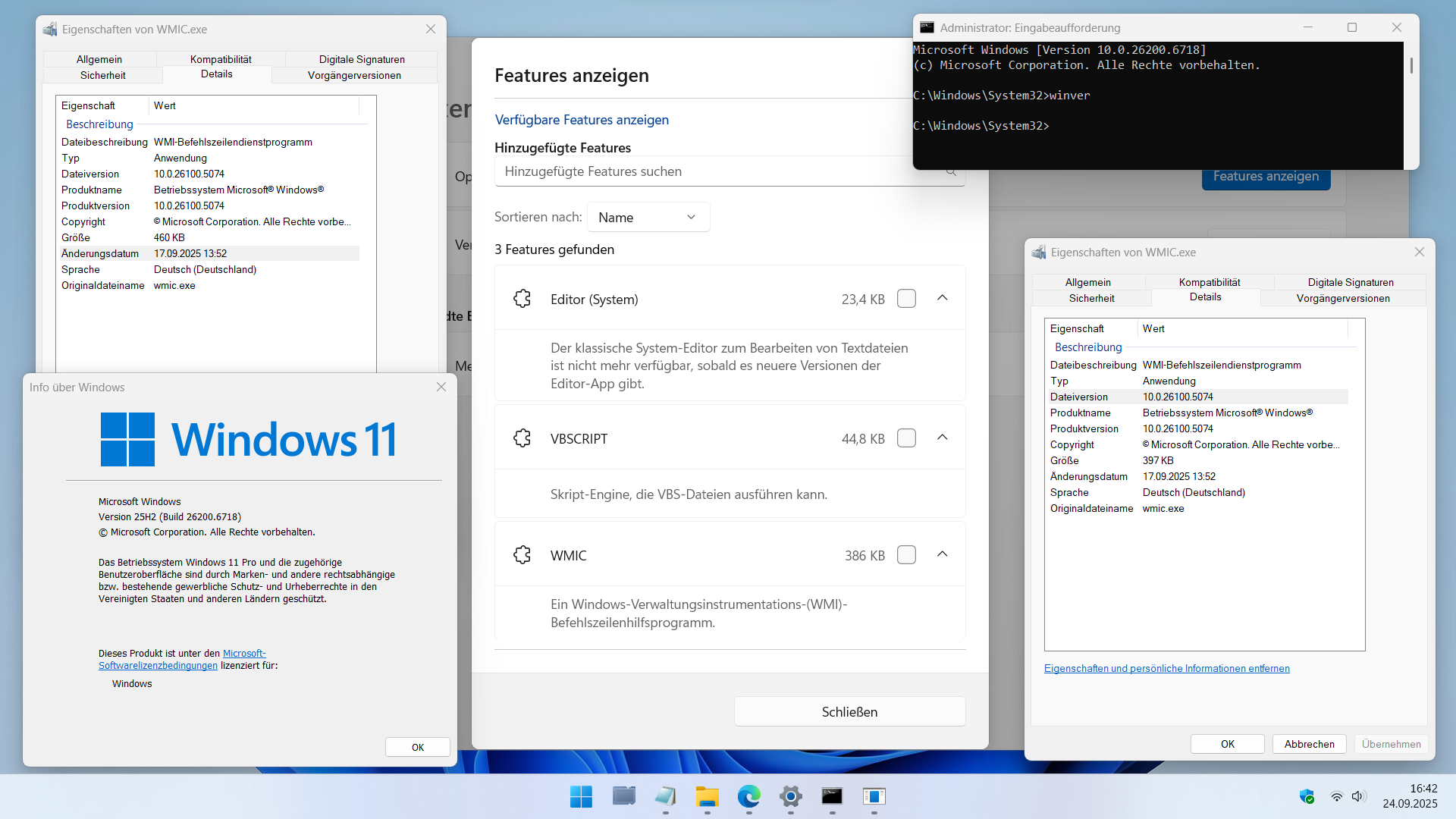Image resolution: width=1456 pixels, height=819 pixels.
Task: Open the Sortieren nach Name dropdown
Action: pyautogui.click(x=648, y=218)
